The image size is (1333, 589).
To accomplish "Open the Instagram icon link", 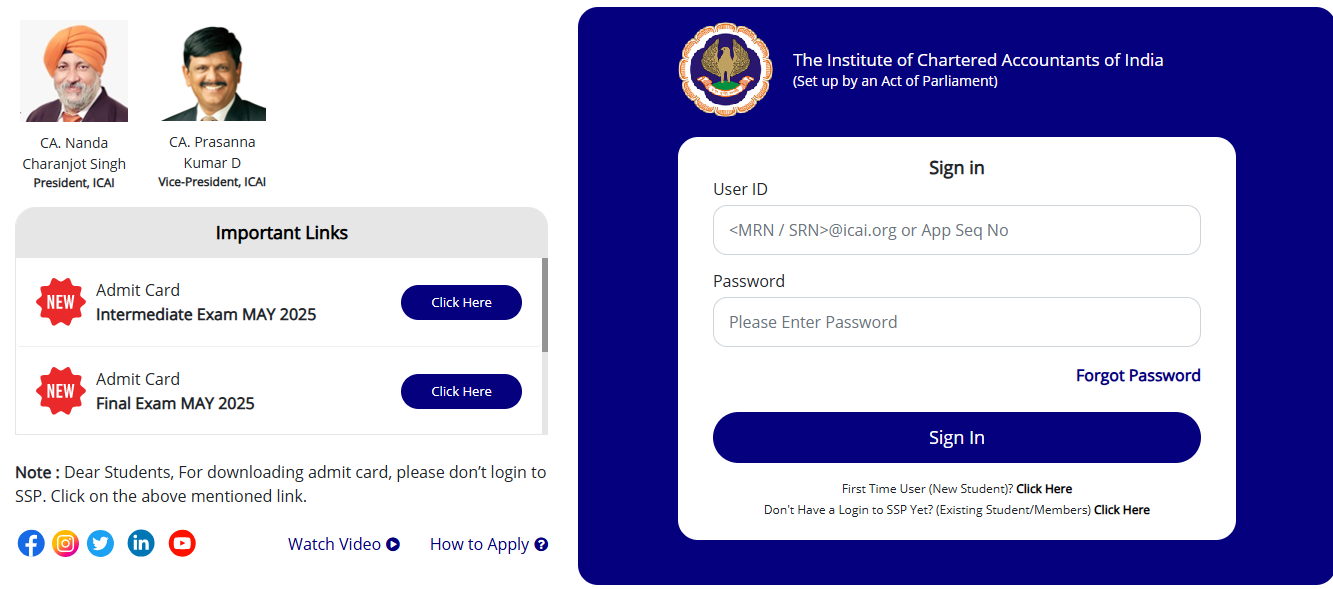I will tap(65, 543).
